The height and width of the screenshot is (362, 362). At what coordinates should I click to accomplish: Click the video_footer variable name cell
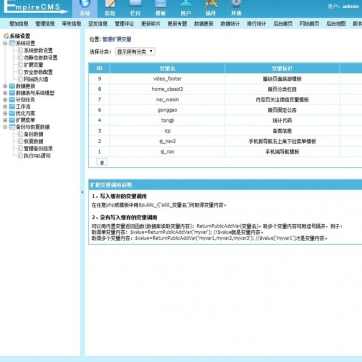tap(167, 79)
